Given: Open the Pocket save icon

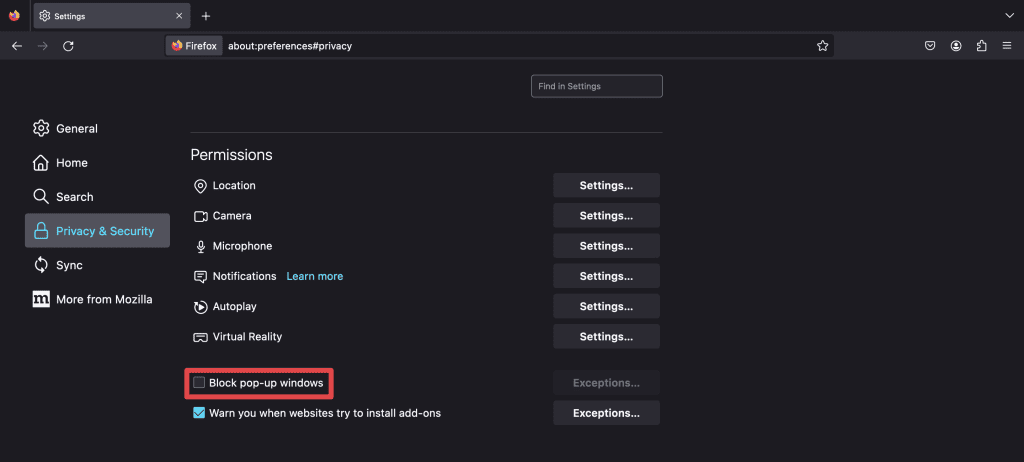Looking at the screenshot, I should click(x=930, y=46).
